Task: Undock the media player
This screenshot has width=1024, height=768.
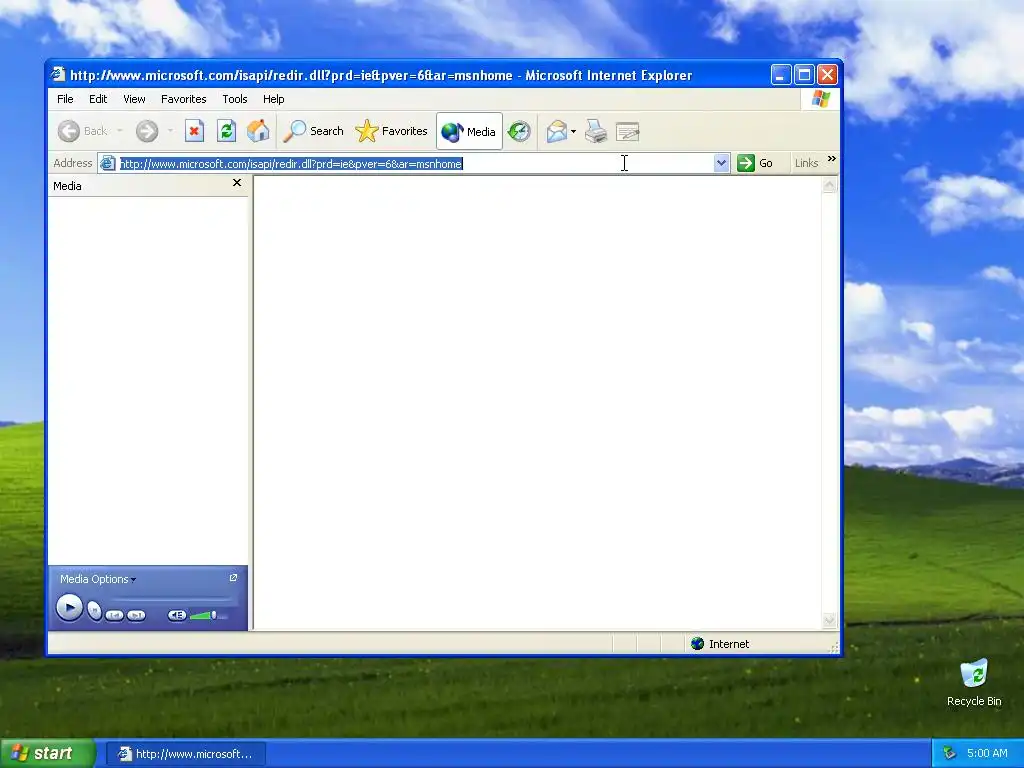Action: [x=233, y=578]
